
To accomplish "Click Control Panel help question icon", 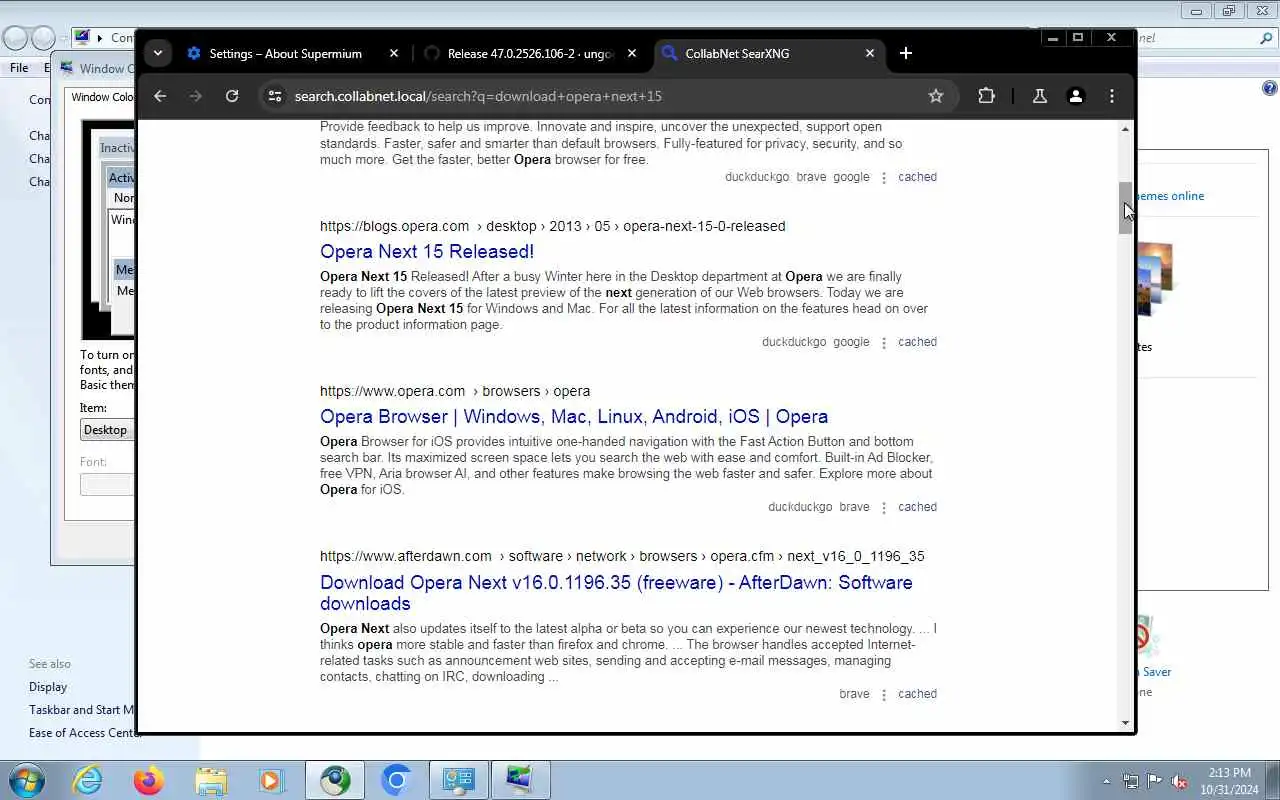I will coord(1270,88).
